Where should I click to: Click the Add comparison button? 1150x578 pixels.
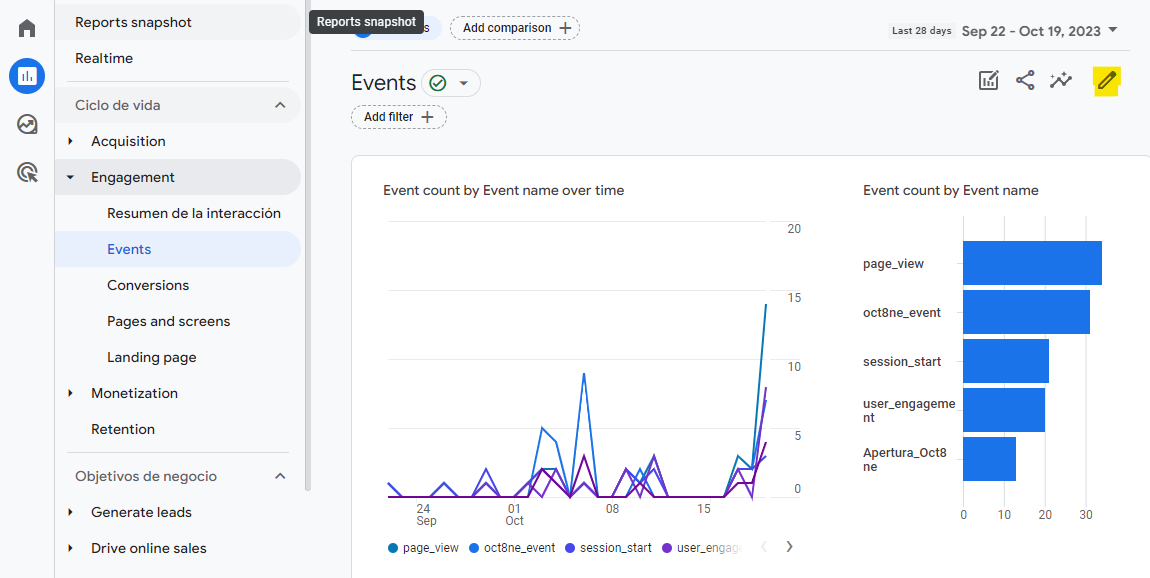[515, 28]
